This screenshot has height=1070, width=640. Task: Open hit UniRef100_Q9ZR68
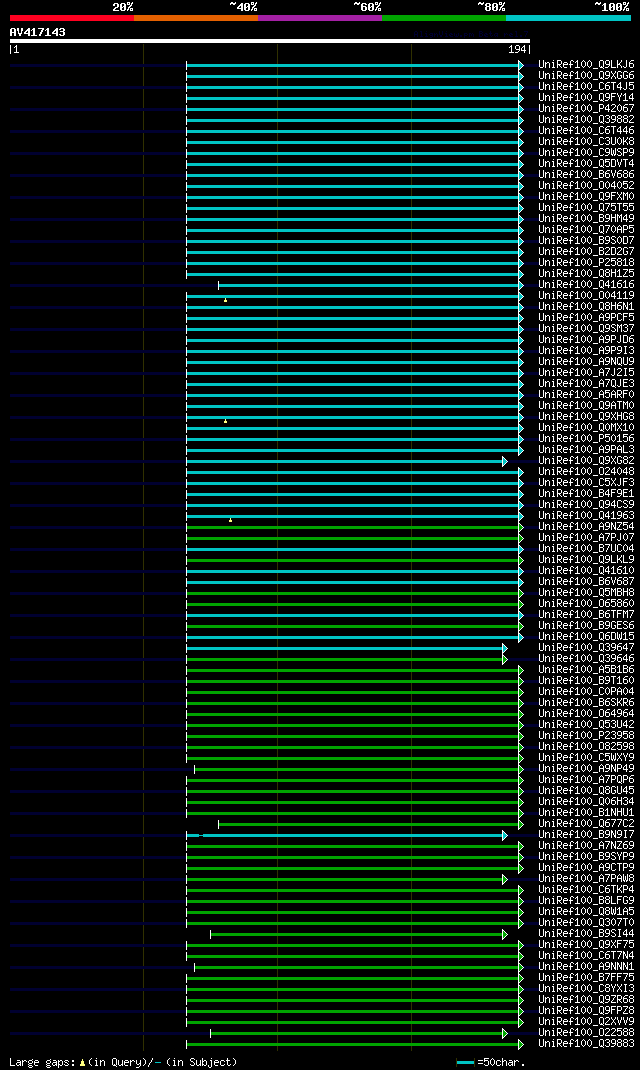[x=586, y=999]
